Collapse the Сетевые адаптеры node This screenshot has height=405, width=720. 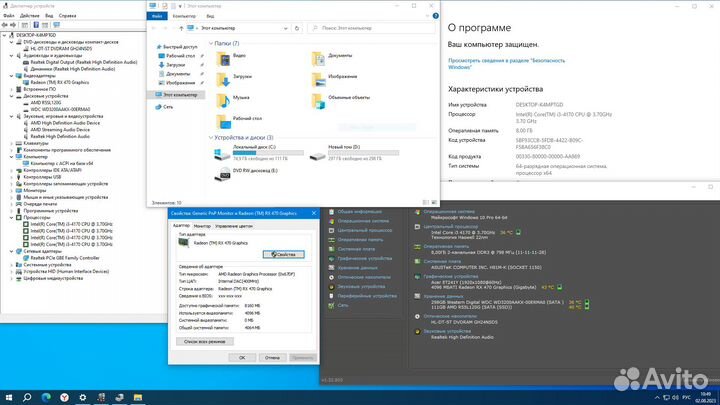tap(11, 252)
